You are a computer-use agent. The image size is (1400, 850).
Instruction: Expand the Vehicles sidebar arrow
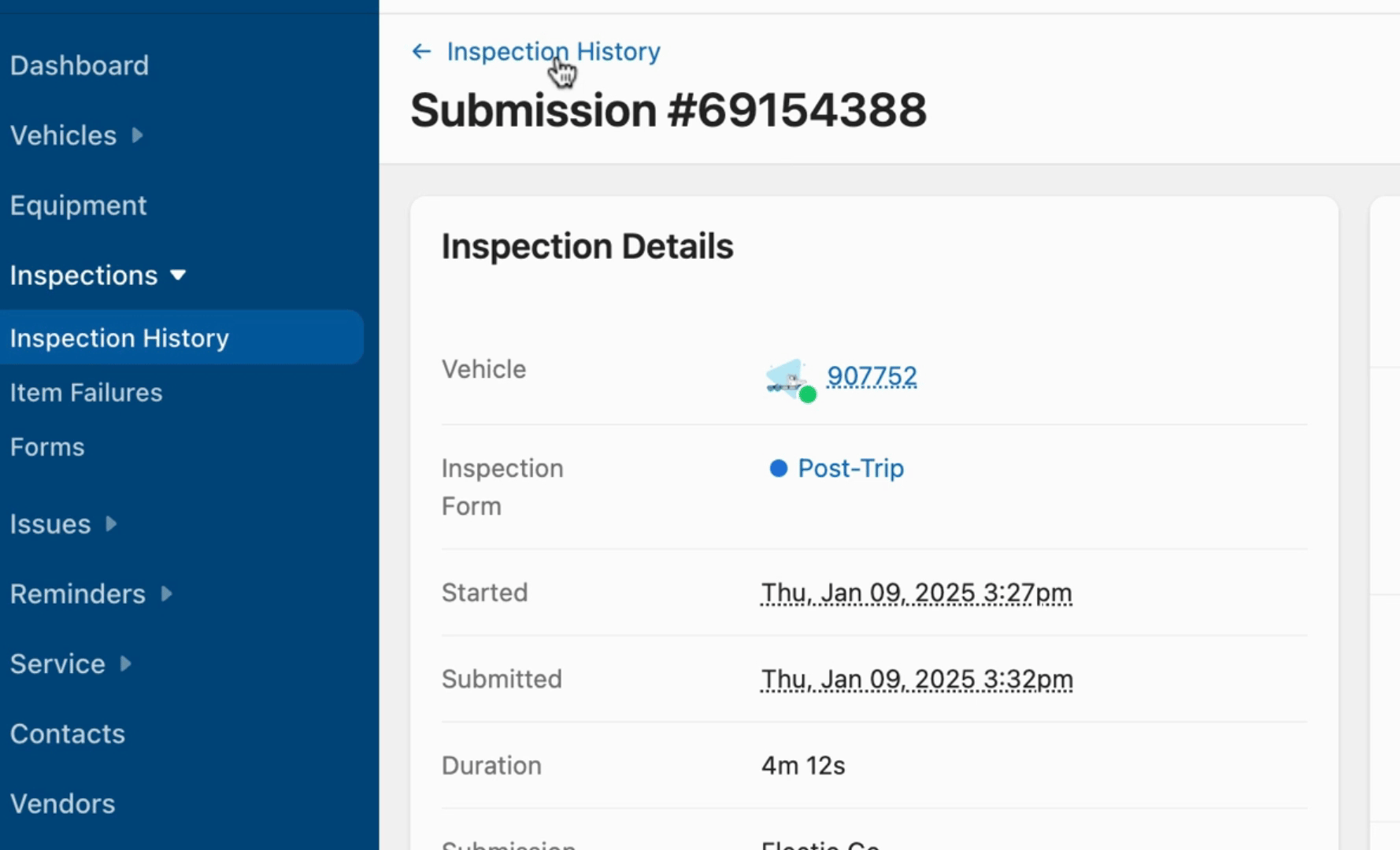point(138,135)
